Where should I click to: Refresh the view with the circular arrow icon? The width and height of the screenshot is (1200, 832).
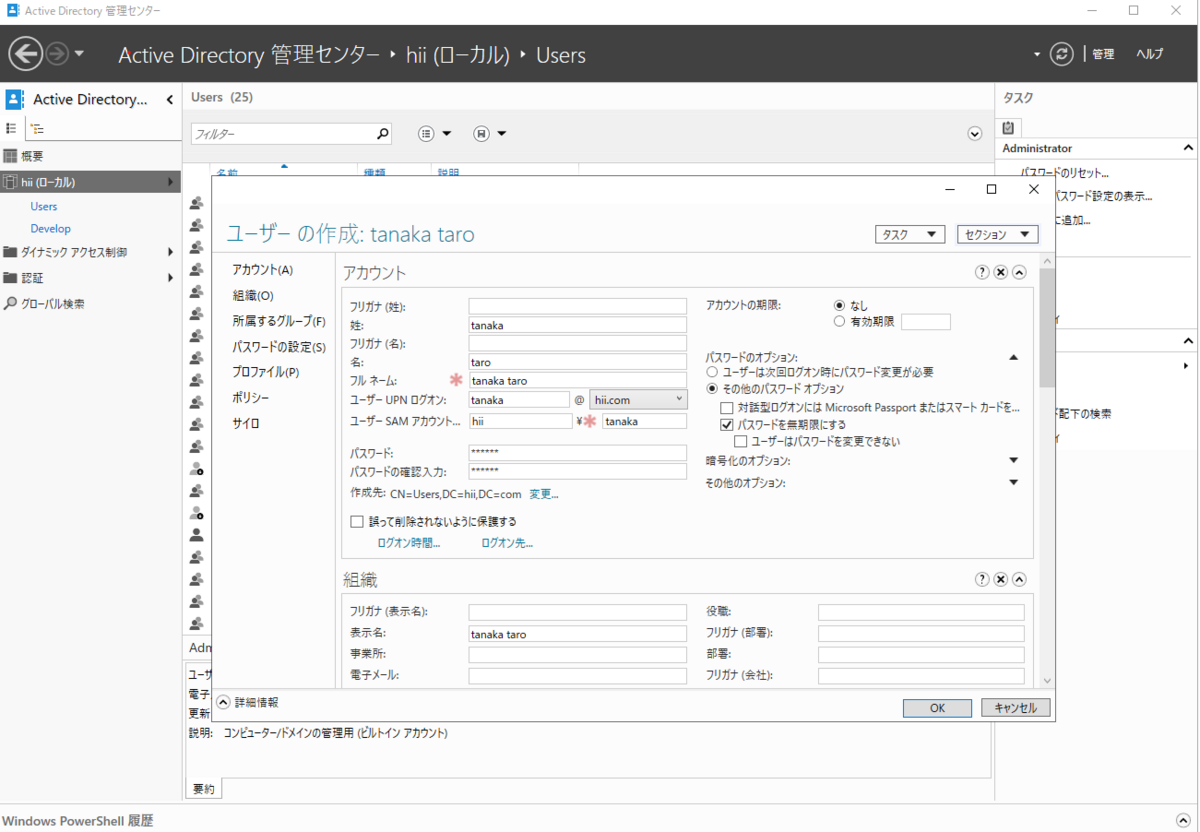[1060, 54]
